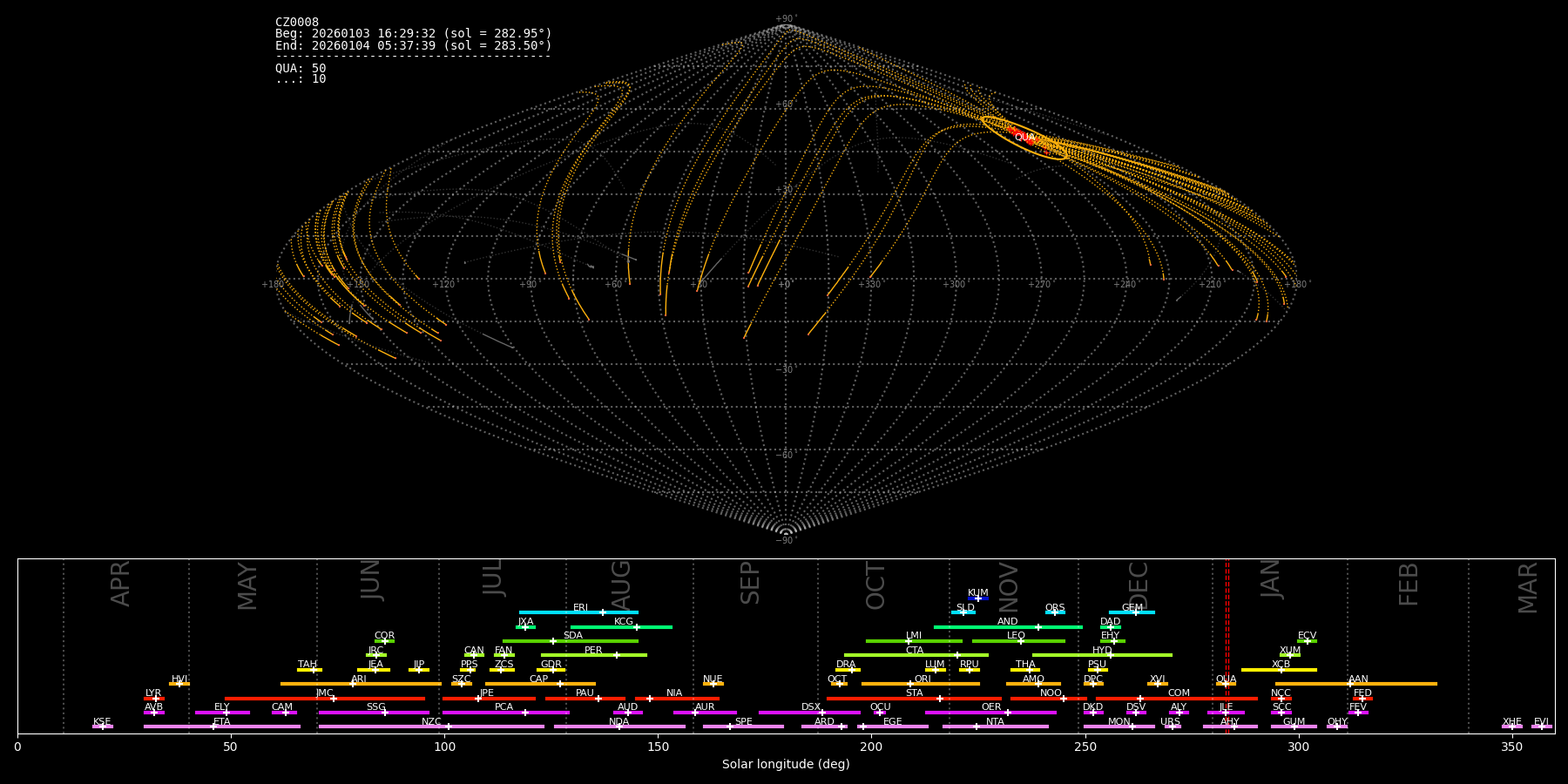Screen dimensions: 1568x784
Task: Click the 150 tick on the solar longitude axis
Action: [658, 747]
